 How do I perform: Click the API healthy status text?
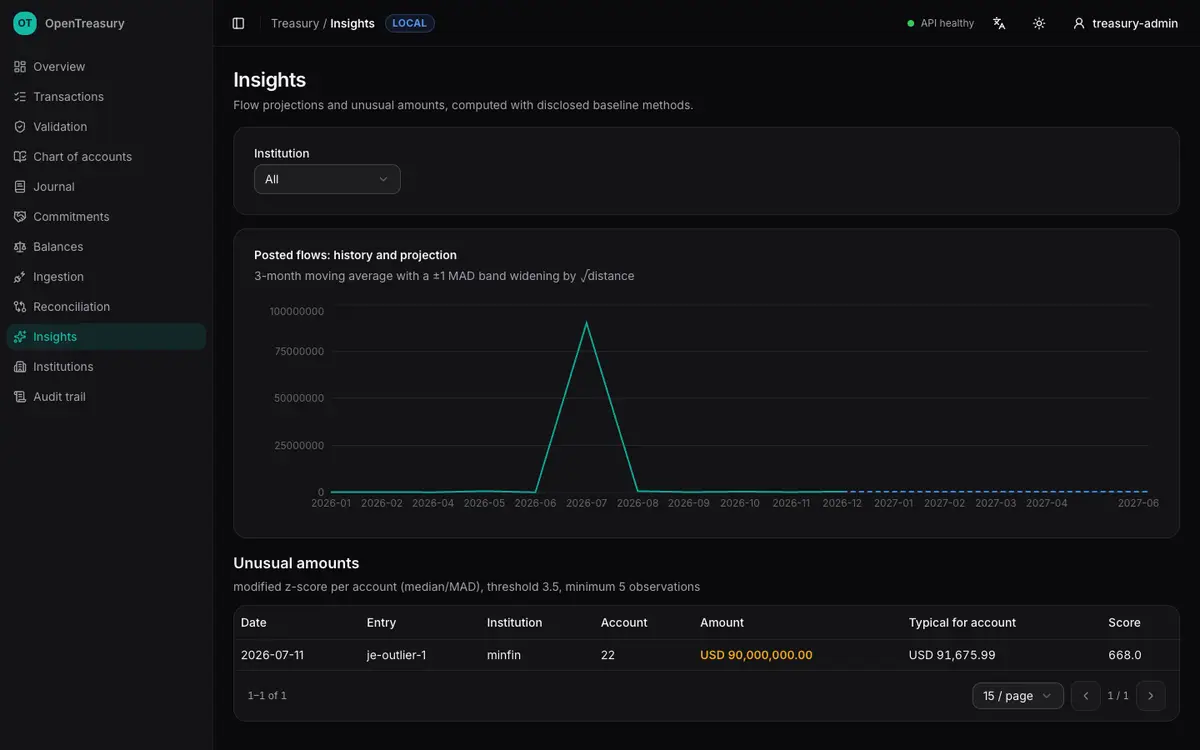click(947, 23)
